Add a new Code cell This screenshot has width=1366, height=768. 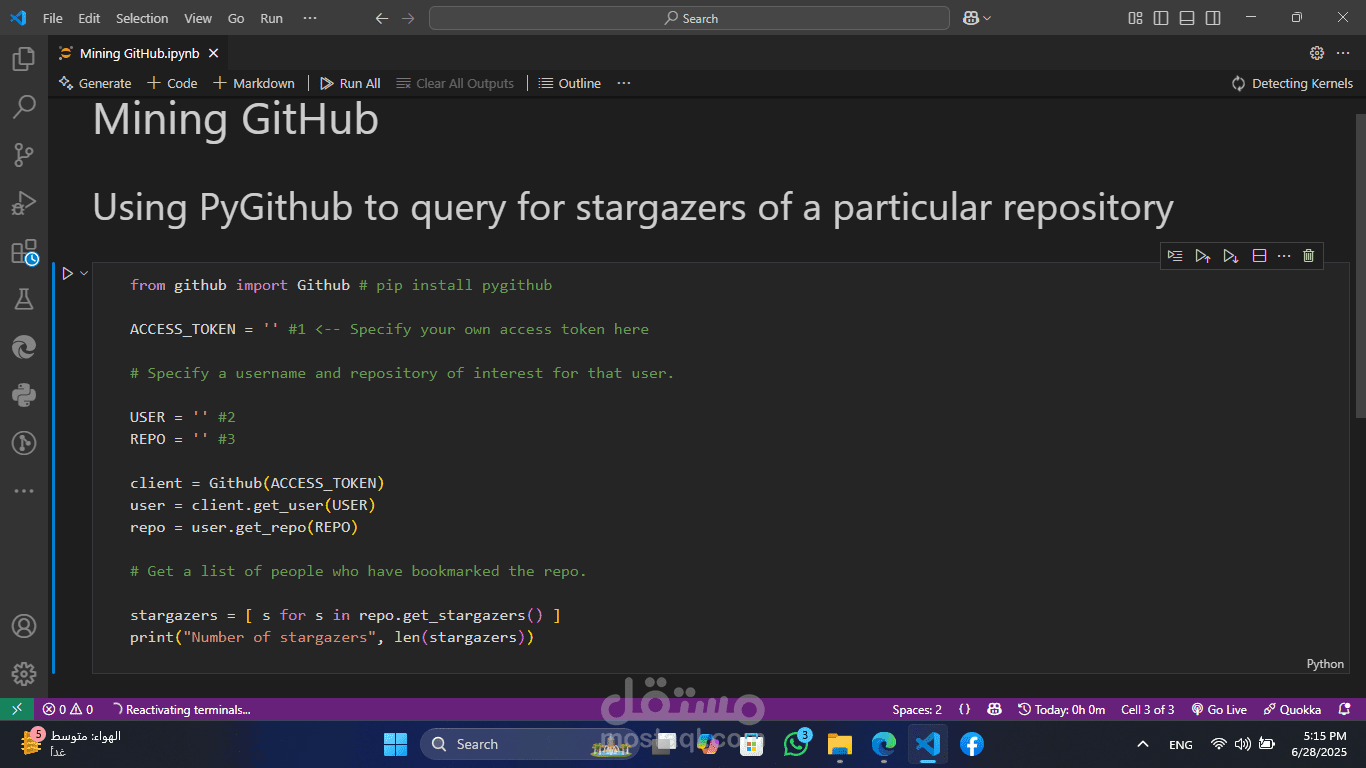(x=172, y=83)
